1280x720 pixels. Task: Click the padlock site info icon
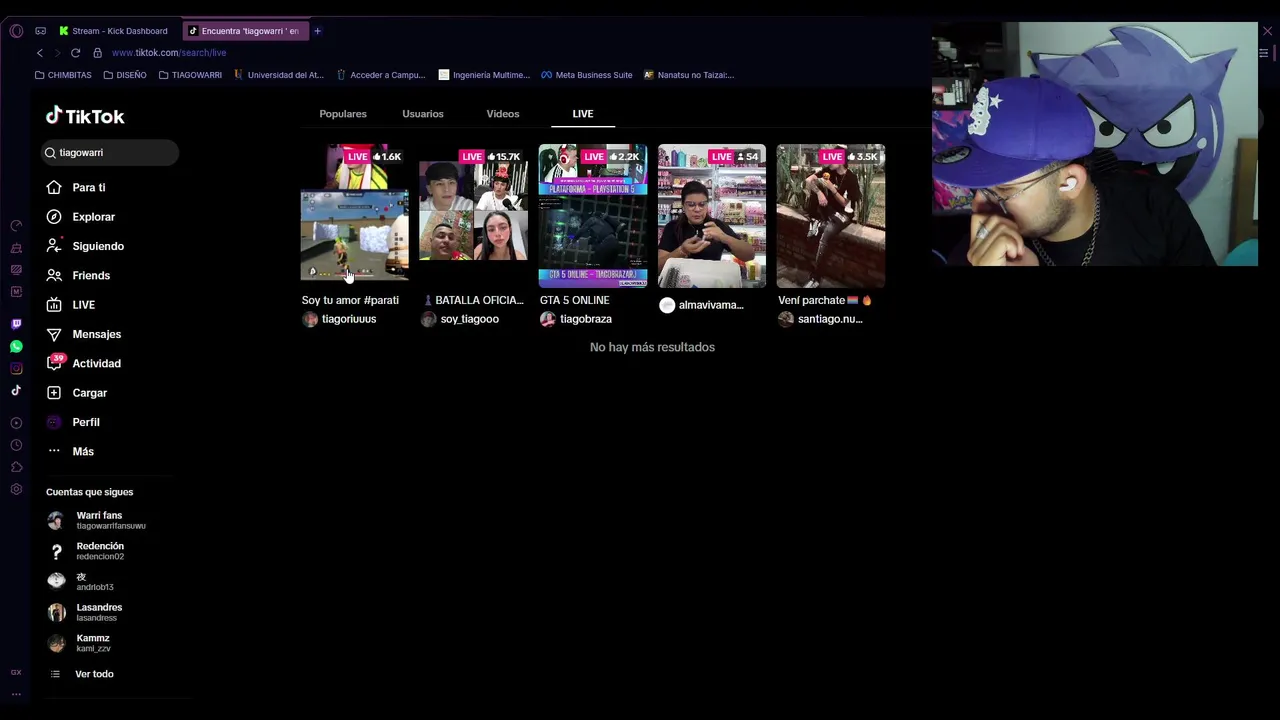point(97,52)
